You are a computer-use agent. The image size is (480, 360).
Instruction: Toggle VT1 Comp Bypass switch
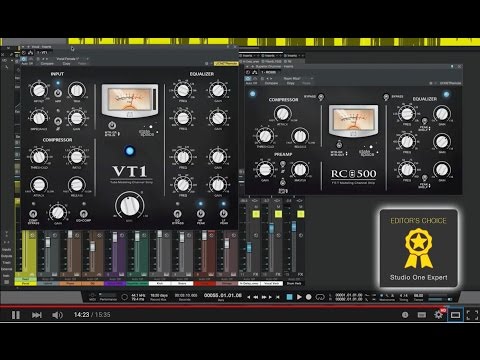pos(33,214)
